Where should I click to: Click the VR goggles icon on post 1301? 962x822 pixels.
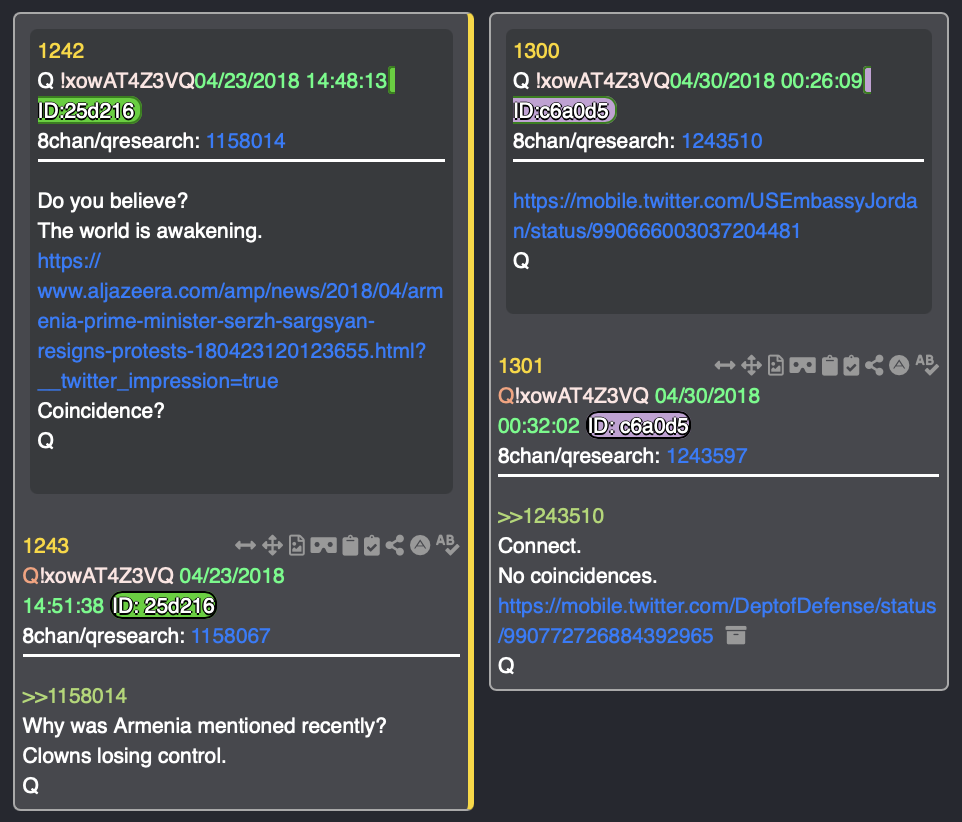click(x=802, y=365)
